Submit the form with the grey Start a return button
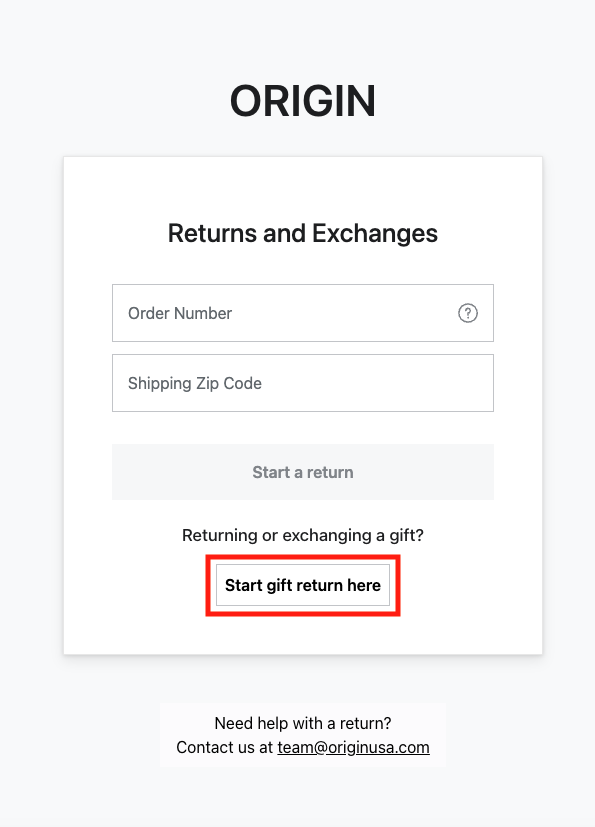The height and width of the screenshot is (827, 595). (x=303, y=472)
